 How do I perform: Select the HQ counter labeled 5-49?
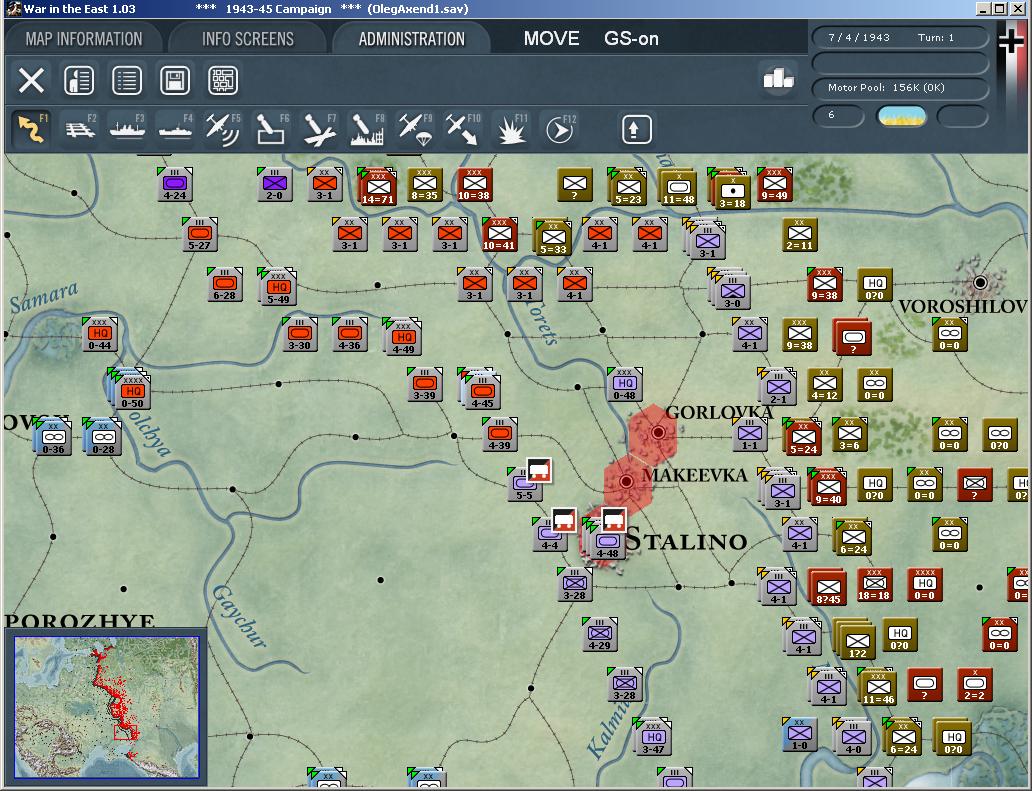pos(278,287)
